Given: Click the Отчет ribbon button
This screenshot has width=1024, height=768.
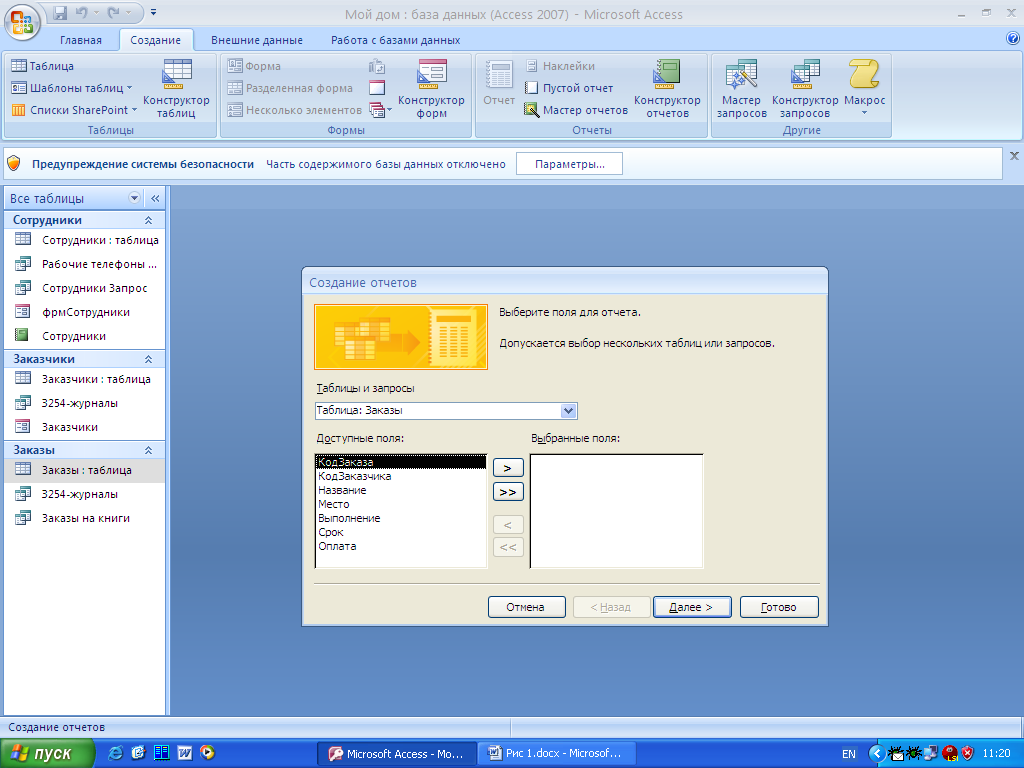Looking at the screenshot, I should click(x=499, y=83).
